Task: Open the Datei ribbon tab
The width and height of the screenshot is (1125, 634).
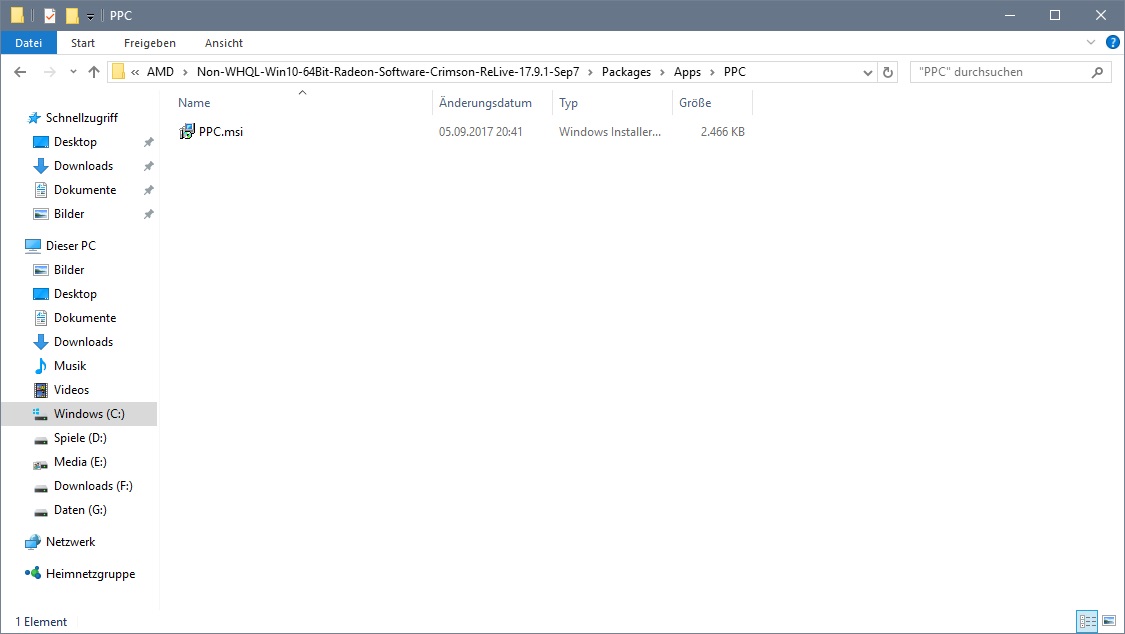Action: click(x=29, y=43)
